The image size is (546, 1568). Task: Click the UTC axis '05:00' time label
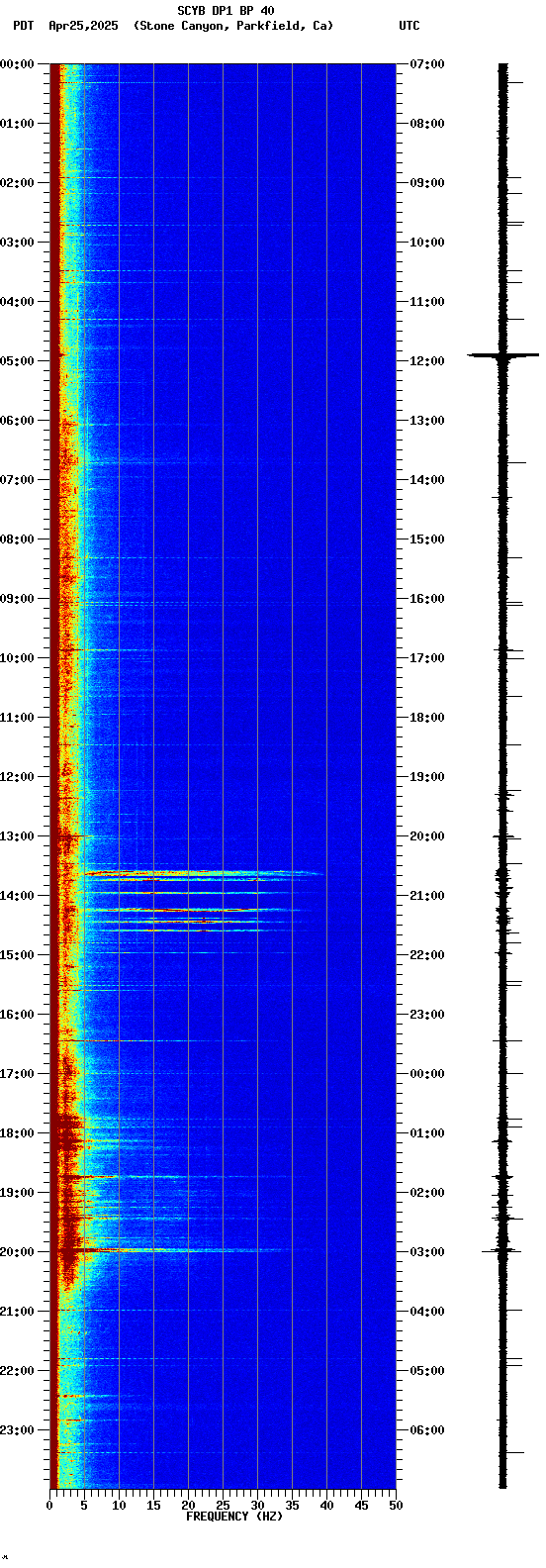click(x=427, y=1371)
